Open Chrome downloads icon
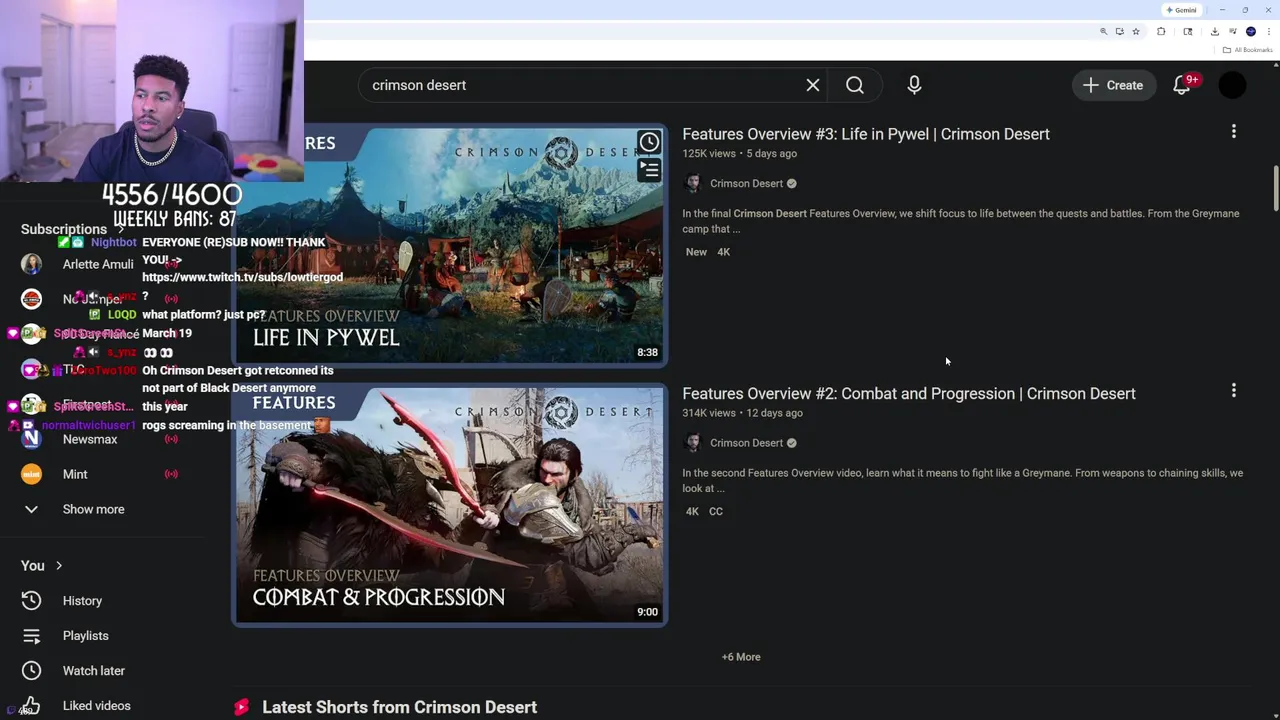This screenshot has height=720, width=1280. 1215,31
